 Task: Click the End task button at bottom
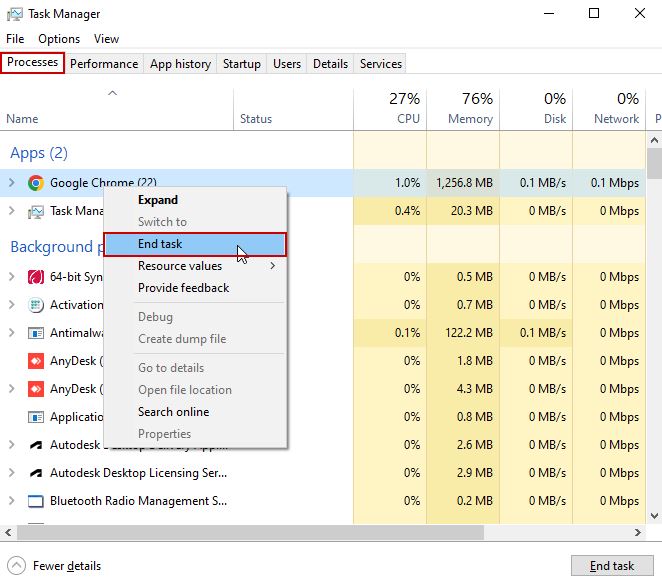pyautogui.click(x=612, y=566)
